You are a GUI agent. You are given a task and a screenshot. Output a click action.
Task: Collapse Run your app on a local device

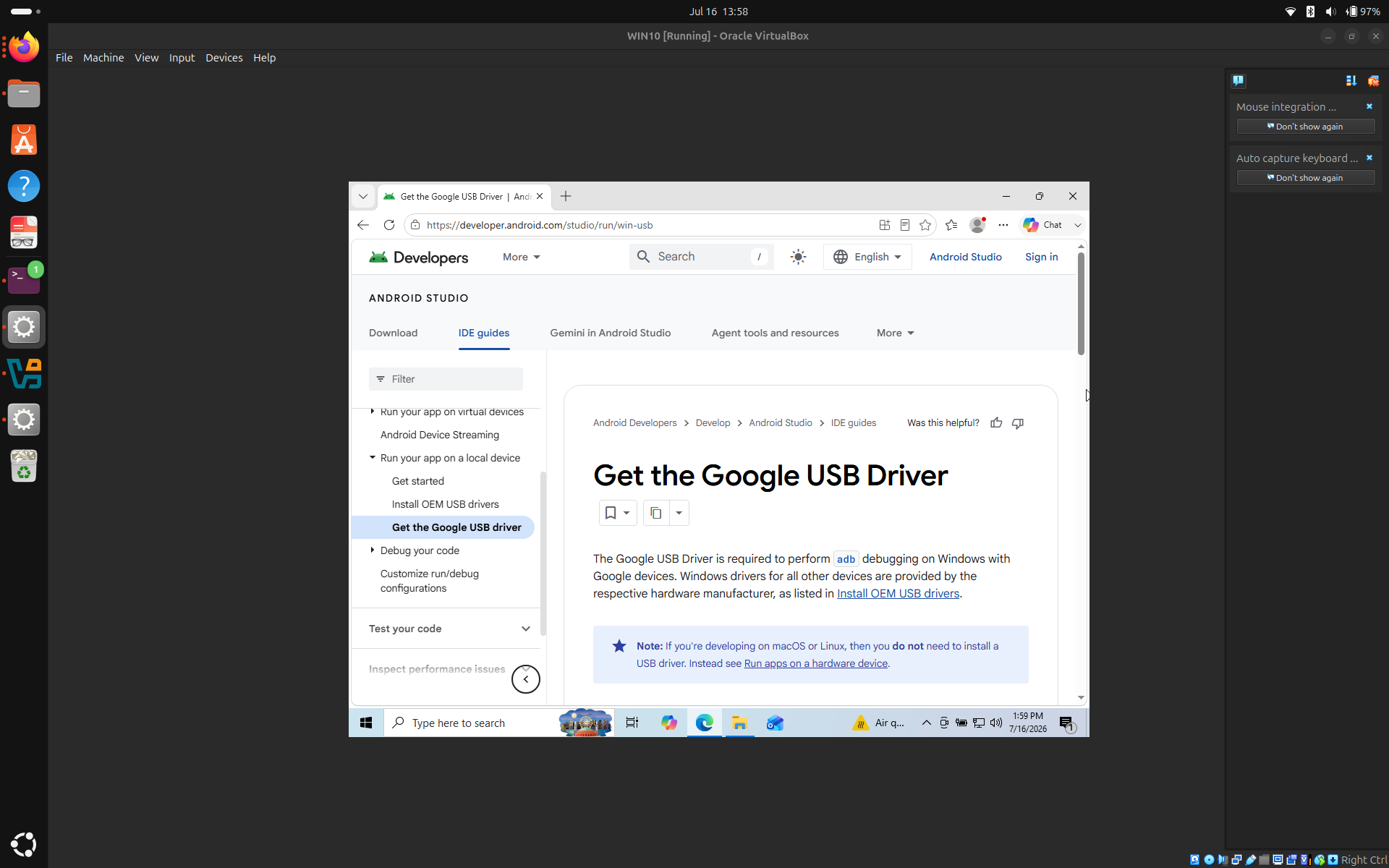373,458
